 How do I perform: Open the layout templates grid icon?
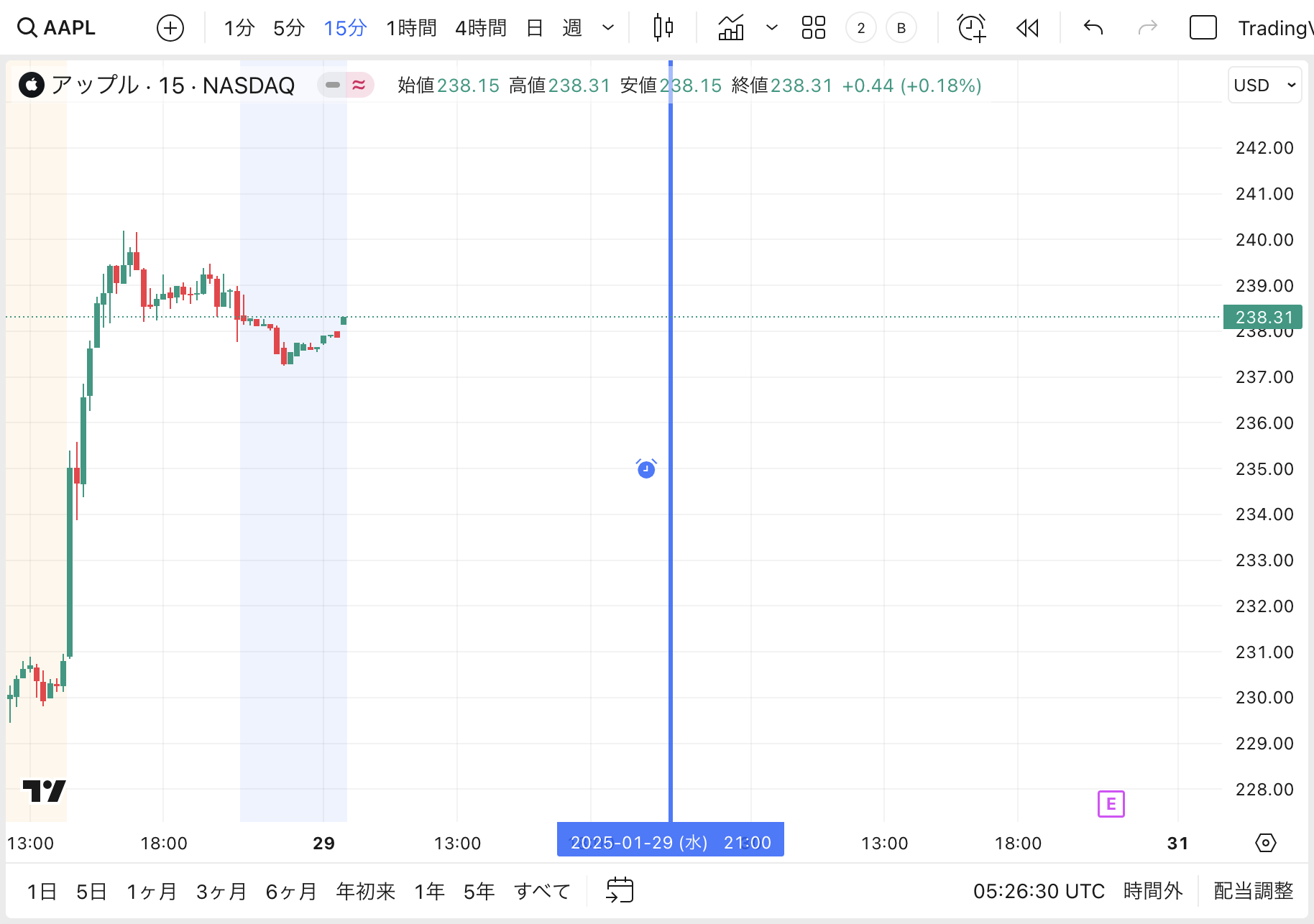click(x=813, y=28)
